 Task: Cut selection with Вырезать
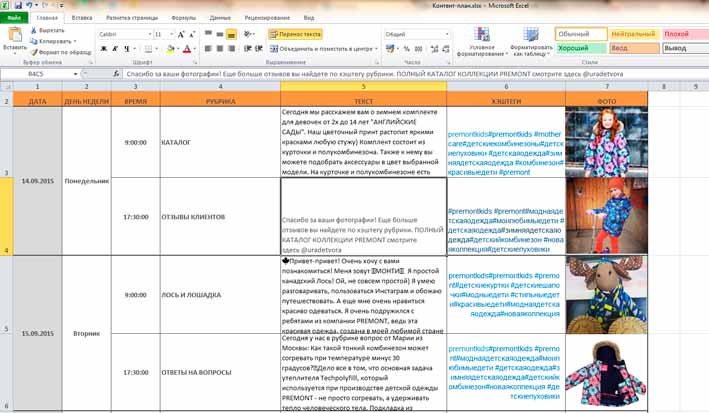pyautogui.click(x=47, y=30)
